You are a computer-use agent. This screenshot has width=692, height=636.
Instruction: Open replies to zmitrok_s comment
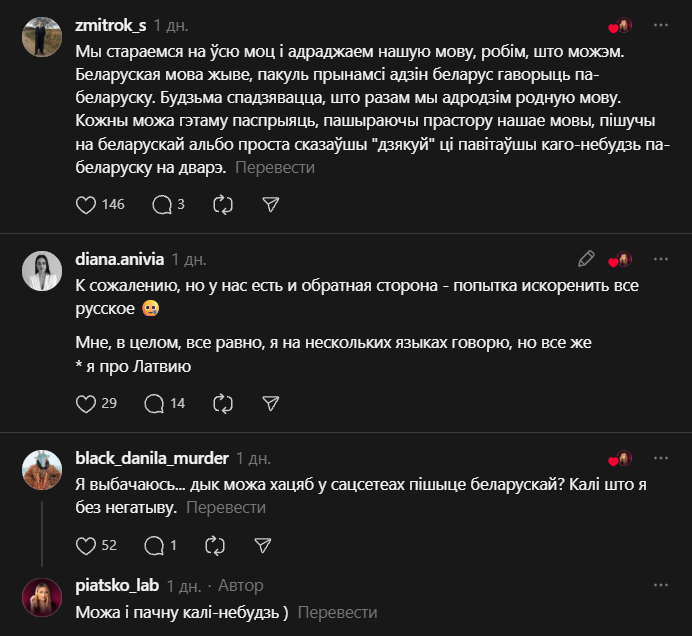(162, 204)
